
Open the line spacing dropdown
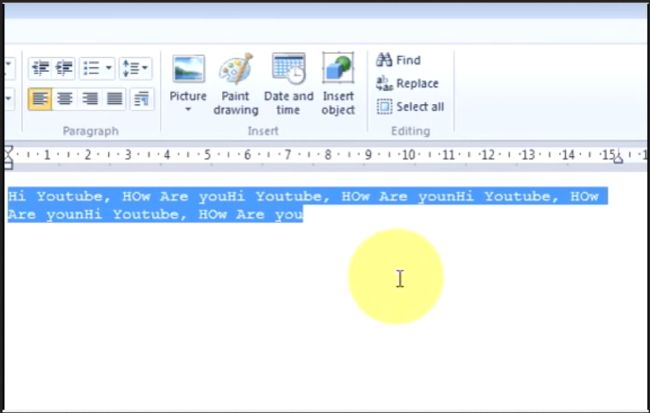point(136,68)
